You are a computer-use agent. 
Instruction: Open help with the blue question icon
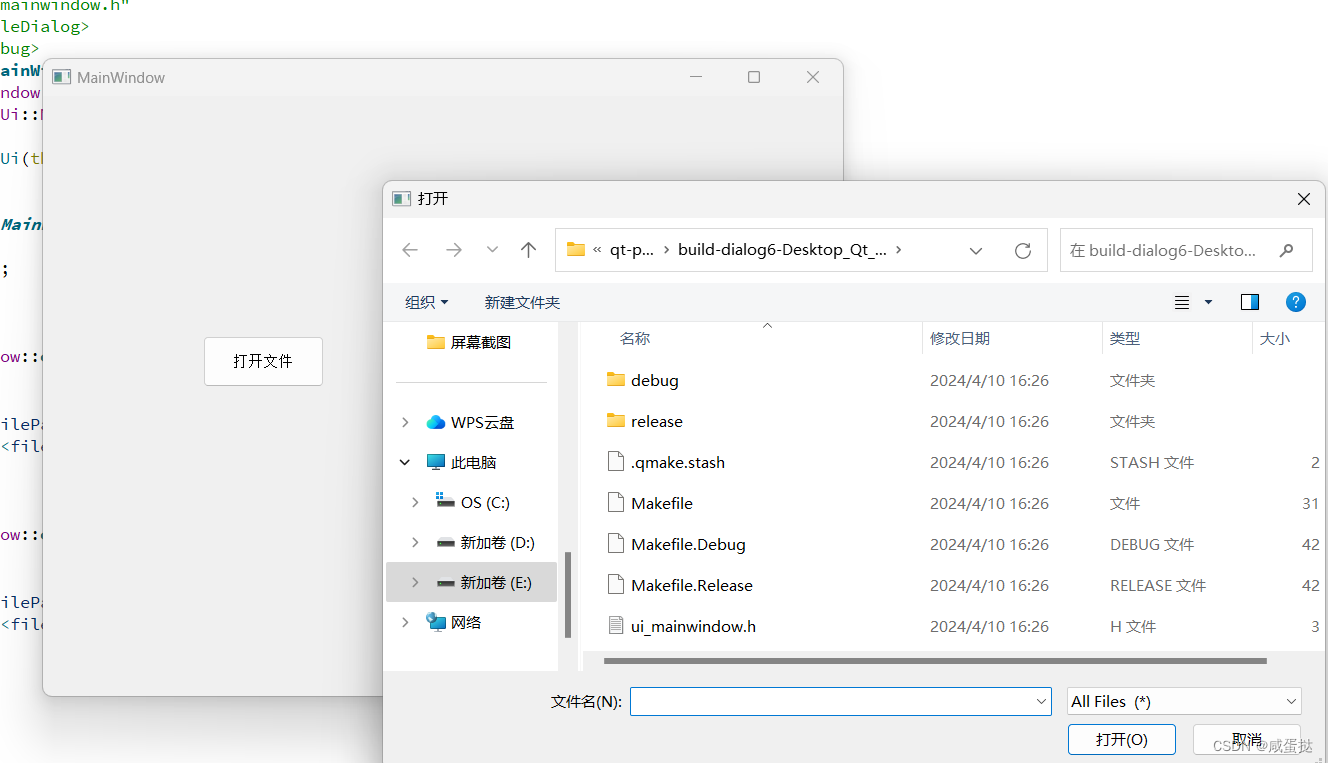tap(1296, 302)
